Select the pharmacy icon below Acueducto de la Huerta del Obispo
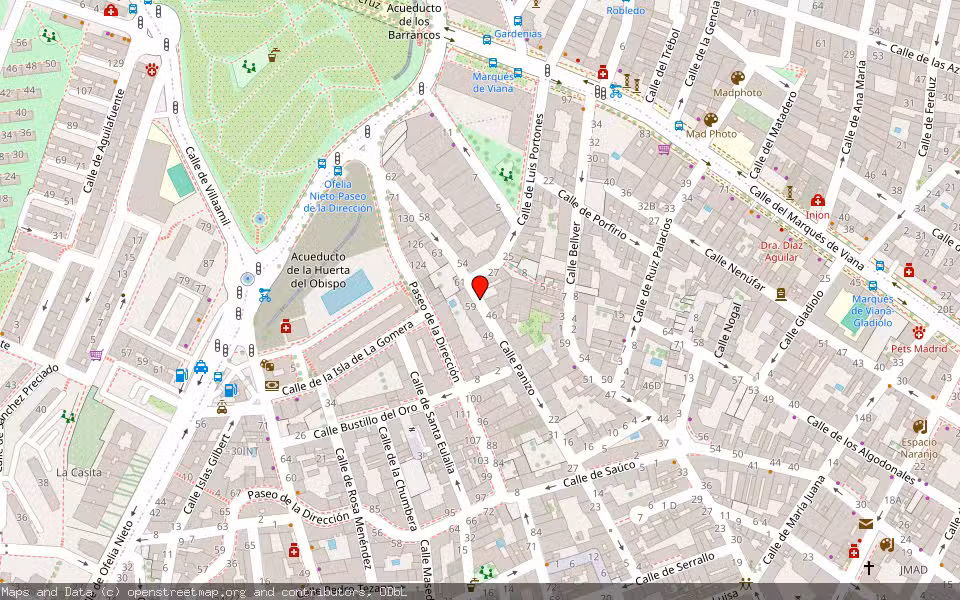The height and width of the screenshot is (600, 960). point(285,328)
